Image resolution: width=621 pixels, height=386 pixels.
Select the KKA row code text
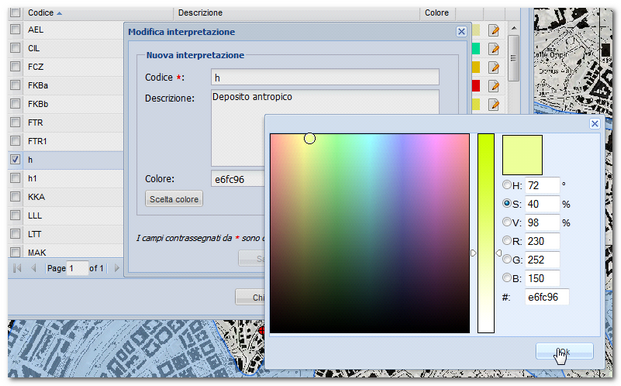coord(36,197)
